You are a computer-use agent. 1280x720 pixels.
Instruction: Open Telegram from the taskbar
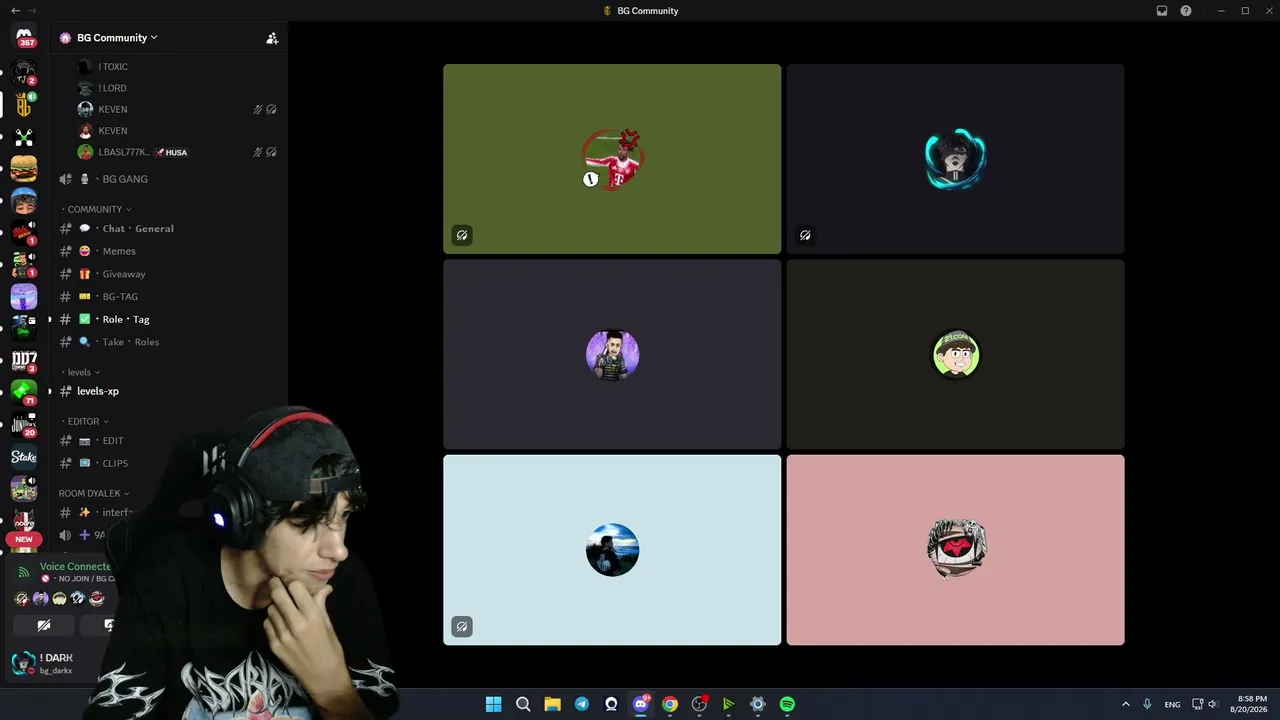coord(582,704)
